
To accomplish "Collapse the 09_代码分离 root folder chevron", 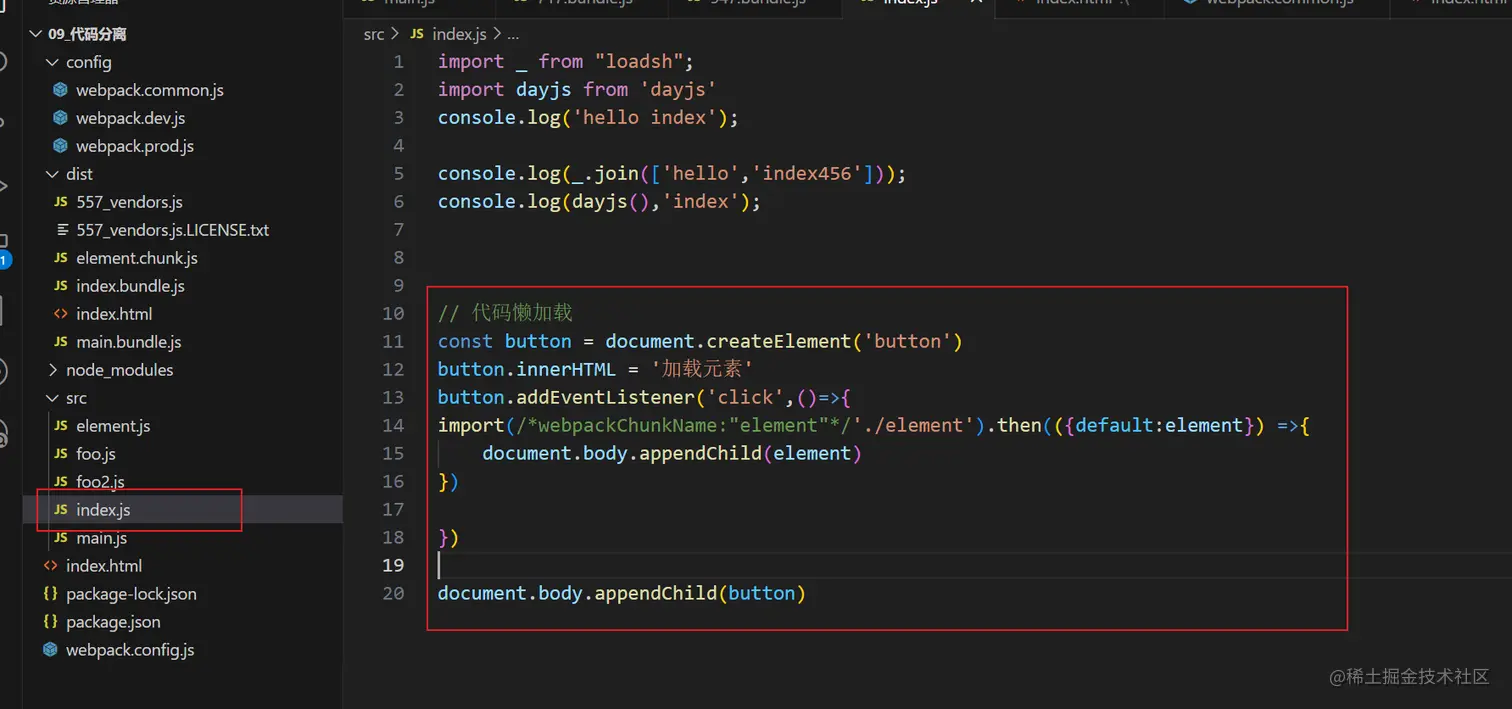I will [x=37, y=34].
